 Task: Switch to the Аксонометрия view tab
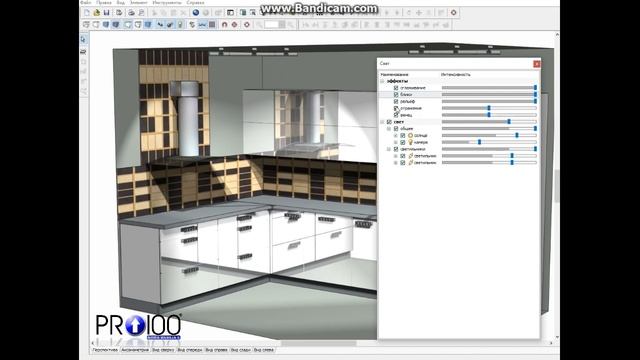pyautogui.click(x=135, y=350)
